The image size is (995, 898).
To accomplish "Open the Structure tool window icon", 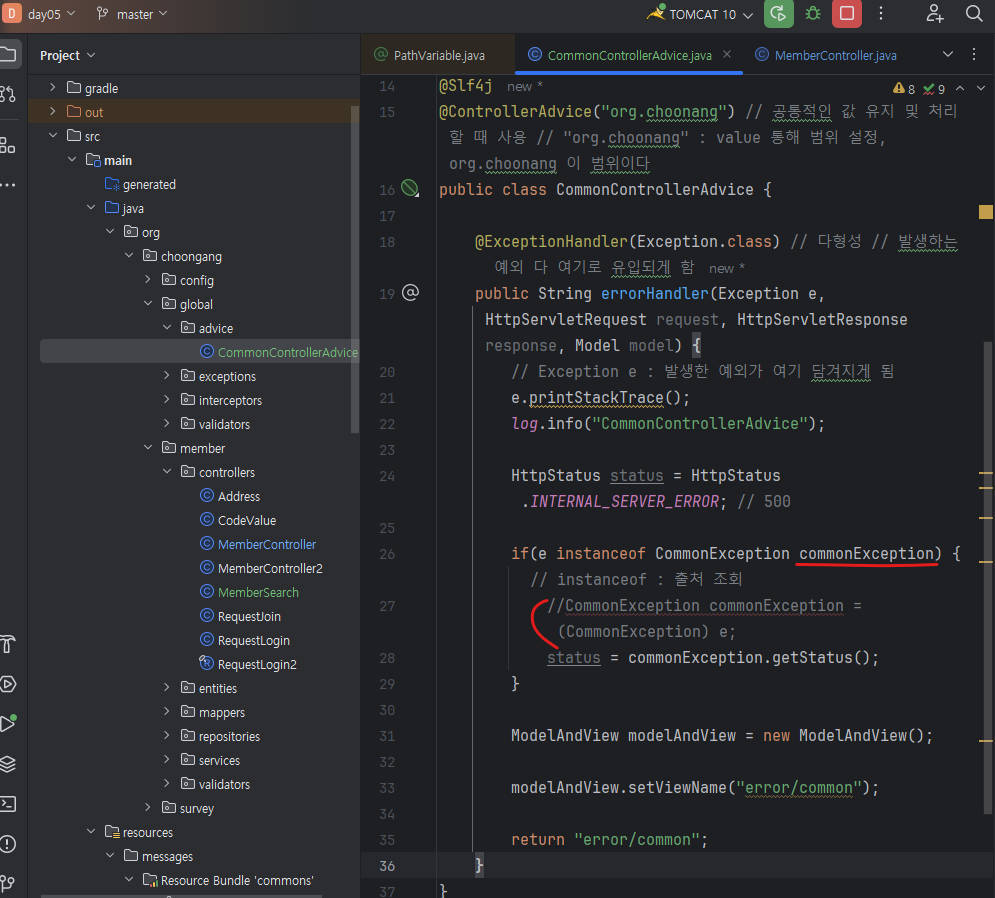I will [x=8, y=145].
